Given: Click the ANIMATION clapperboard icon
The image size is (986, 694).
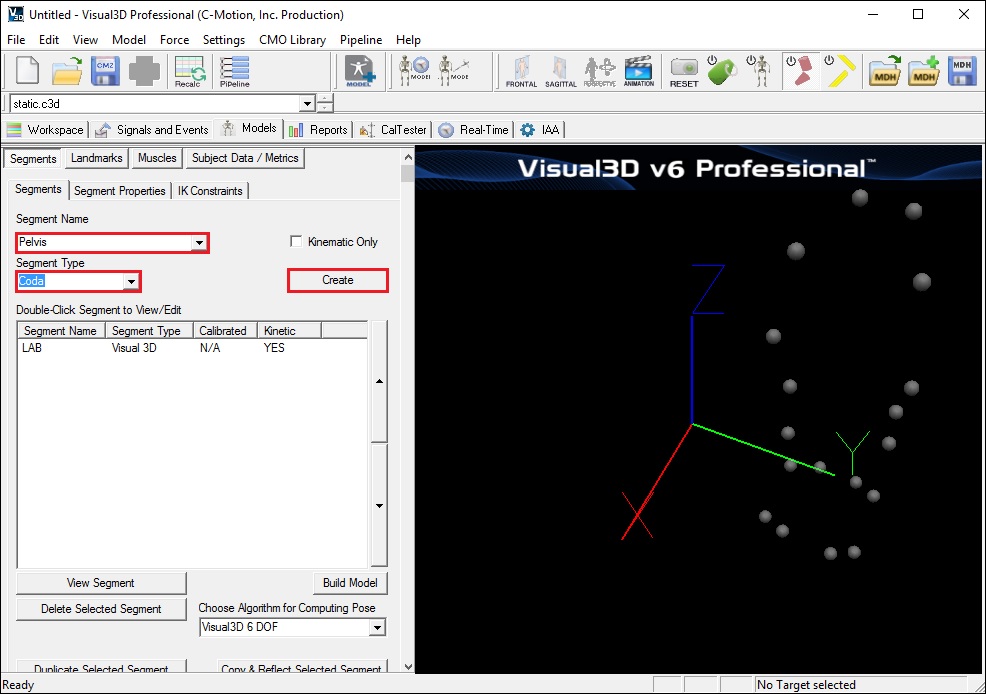Looking at the screenshot, I should pos(638,71).
